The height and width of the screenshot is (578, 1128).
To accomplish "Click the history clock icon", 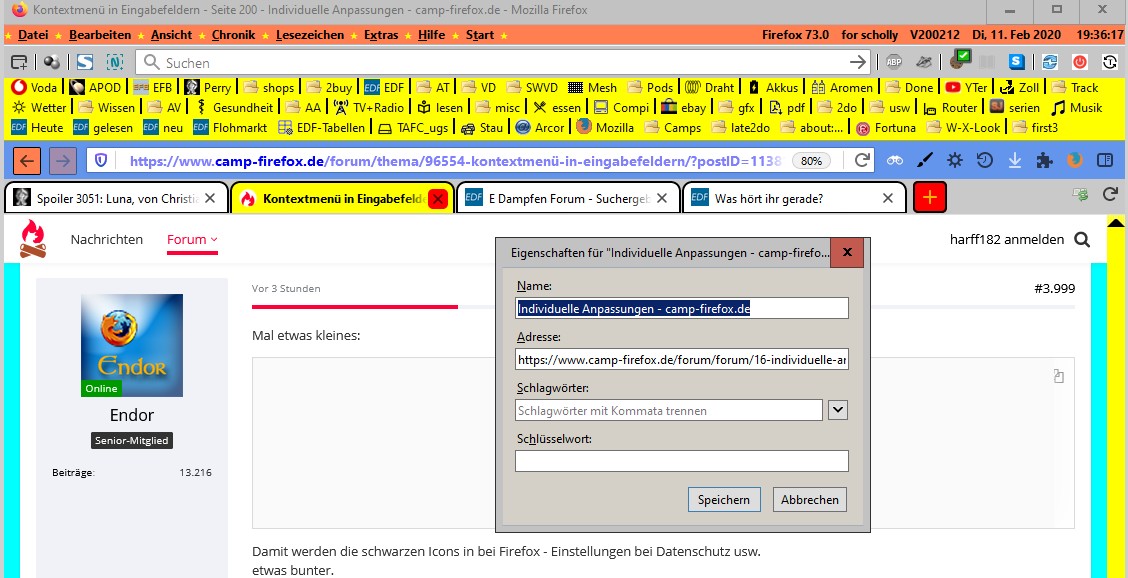I will 985,160.
